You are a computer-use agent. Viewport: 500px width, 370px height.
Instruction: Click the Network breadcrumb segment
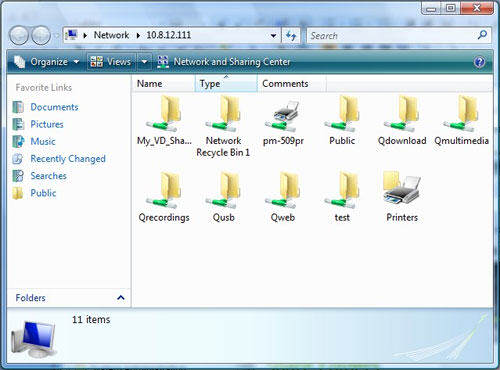(111, 35)
